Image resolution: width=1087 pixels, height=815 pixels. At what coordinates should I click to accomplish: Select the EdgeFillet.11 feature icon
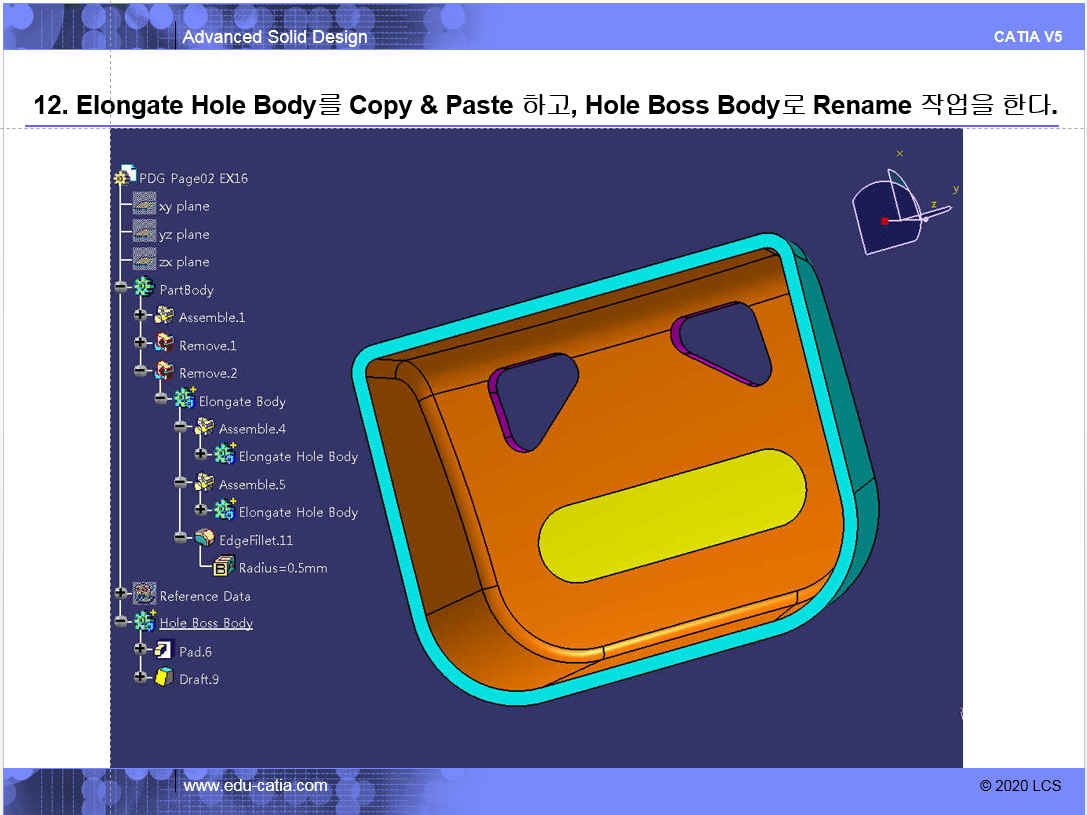pos(204,539)
